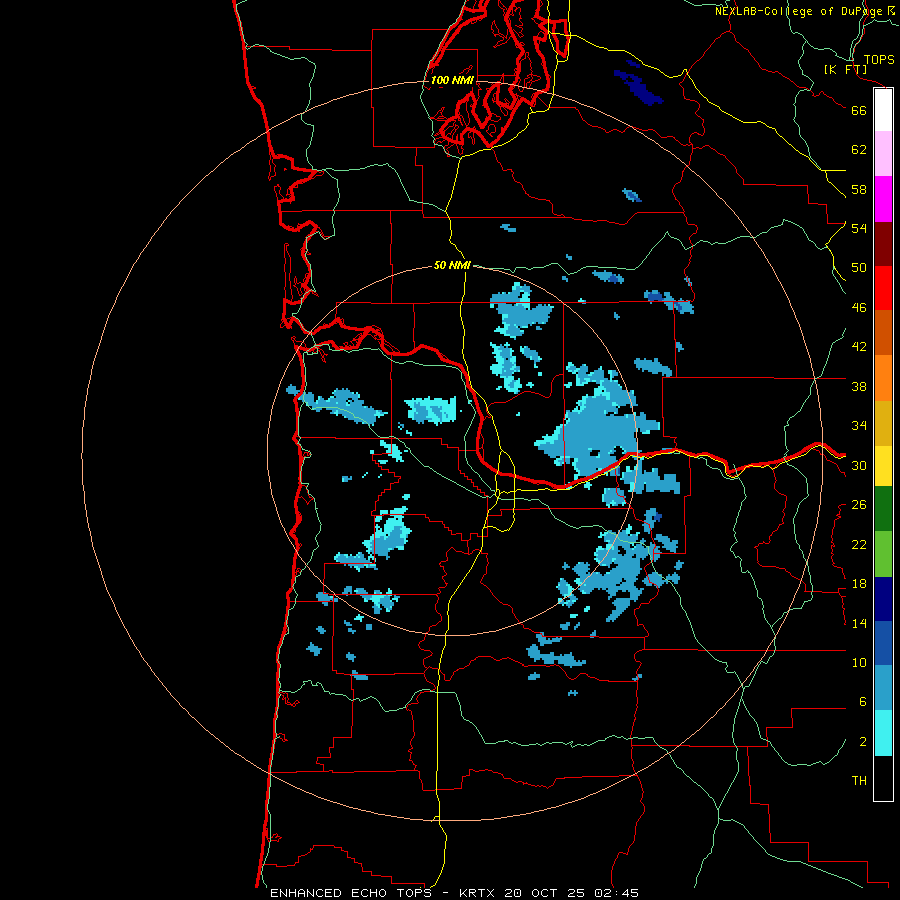Image resolution: width=900 pixels, height=900 pixels.
Task: Click the '58' legend scale value
Action: (859, 189)
